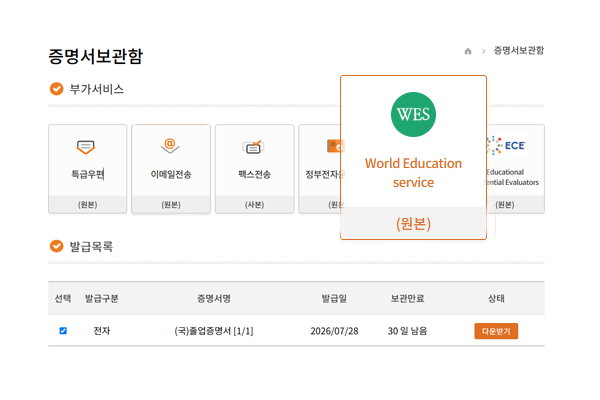This screenshot has height=400, width=600.
Task: Click the 팩스전송 label text
Action: pos(254,175)
